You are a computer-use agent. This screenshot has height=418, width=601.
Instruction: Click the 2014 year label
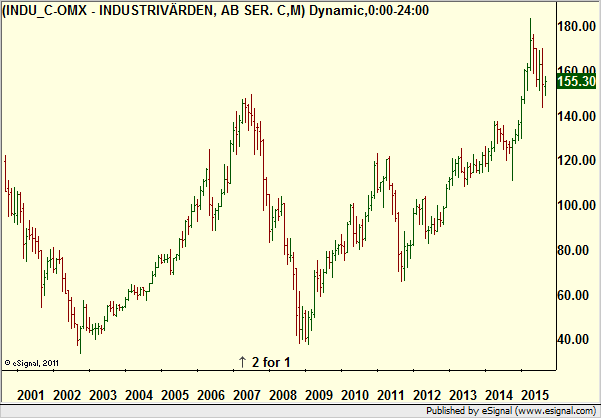pos(499,395)
